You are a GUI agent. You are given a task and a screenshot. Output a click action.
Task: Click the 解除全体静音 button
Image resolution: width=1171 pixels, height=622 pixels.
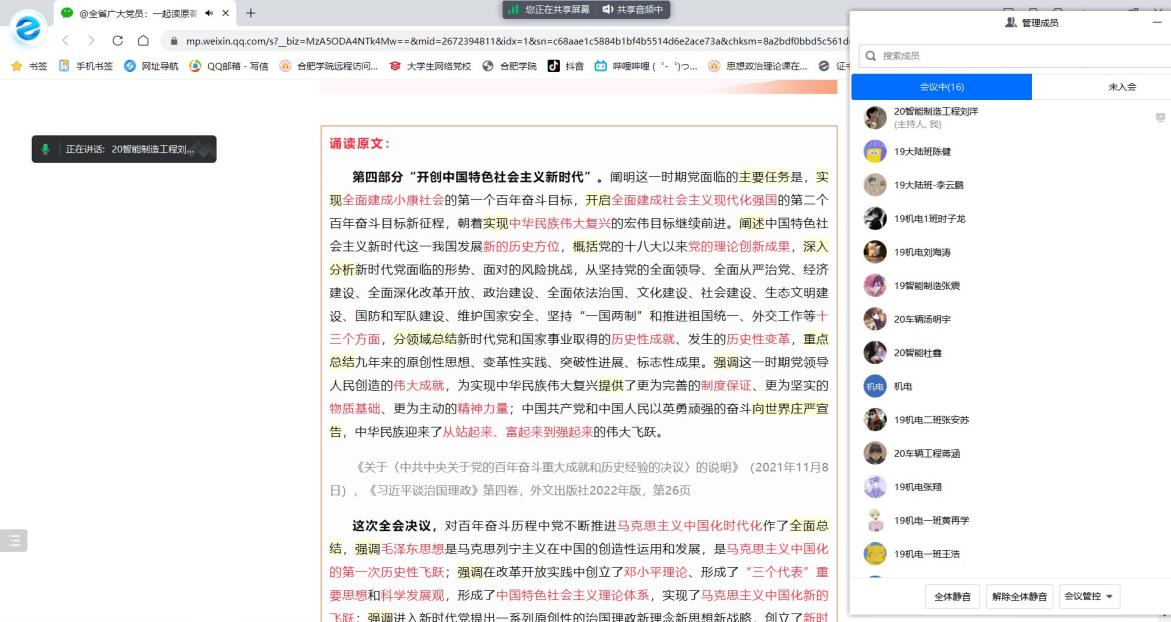coord(1019,597)
